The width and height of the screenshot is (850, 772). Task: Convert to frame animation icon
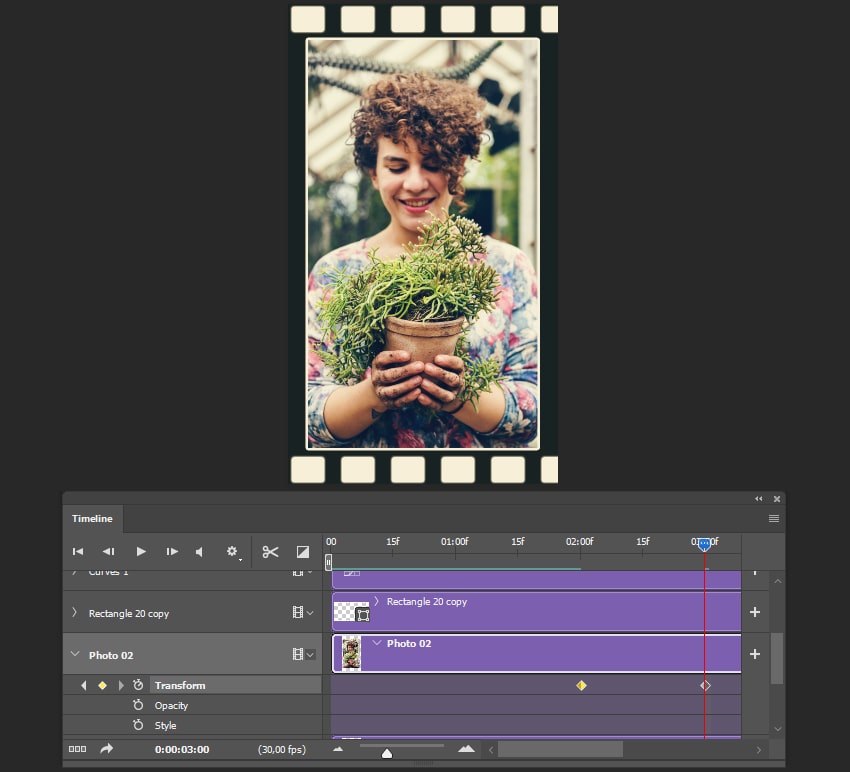[x=77, y=748]
